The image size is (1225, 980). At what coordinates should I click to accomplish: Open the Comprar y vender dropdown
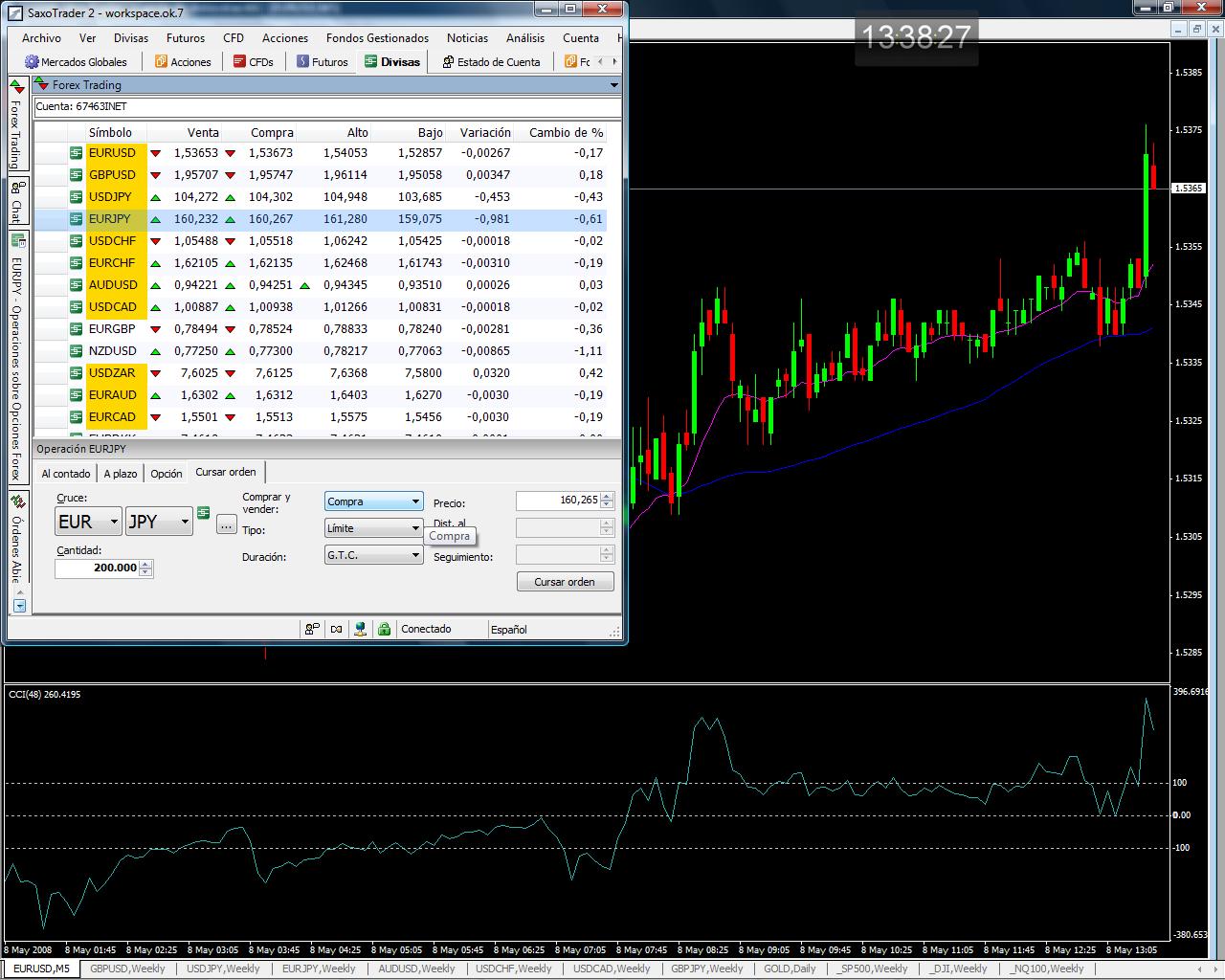pos(415,501)
